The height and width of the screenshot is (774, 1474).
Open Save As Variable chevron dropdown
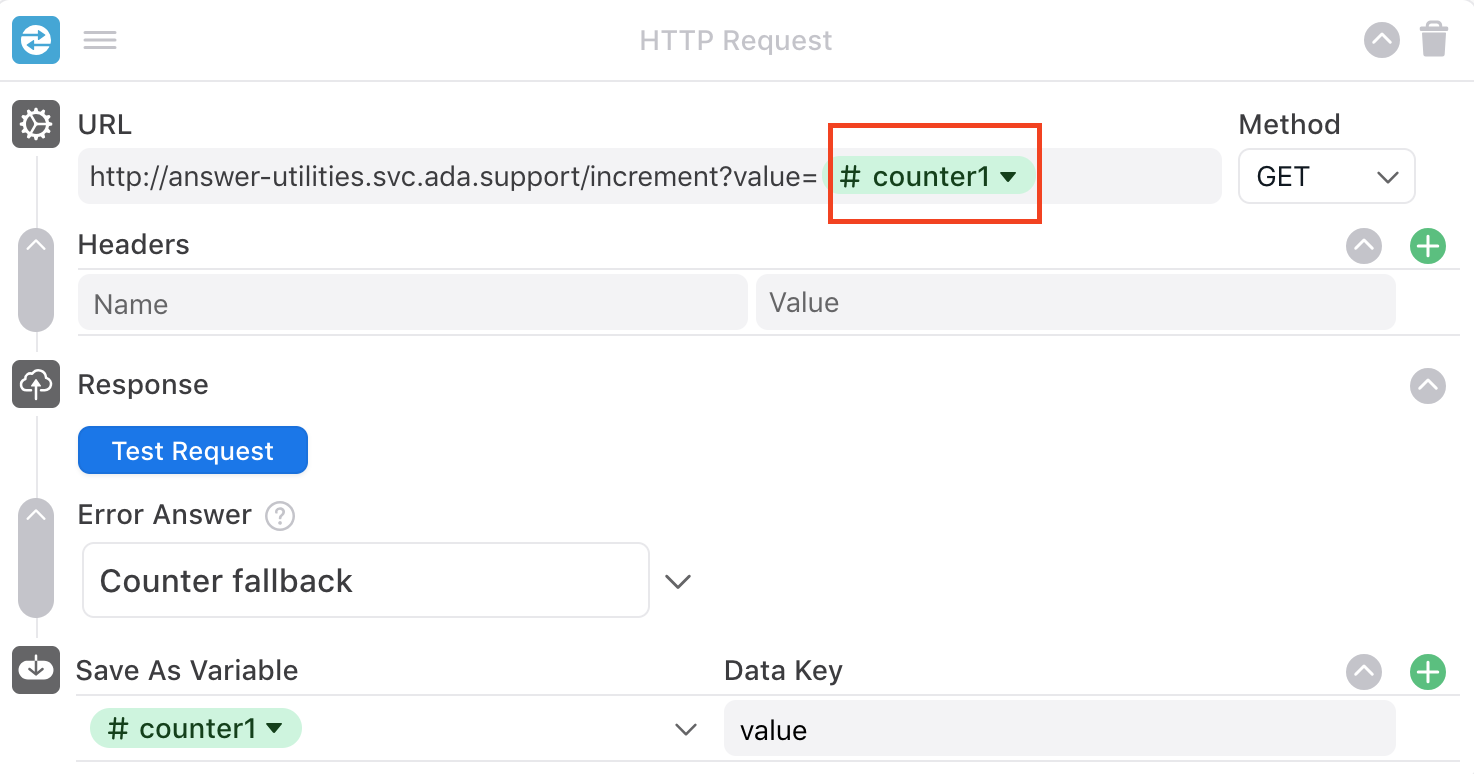pos(685,729)
